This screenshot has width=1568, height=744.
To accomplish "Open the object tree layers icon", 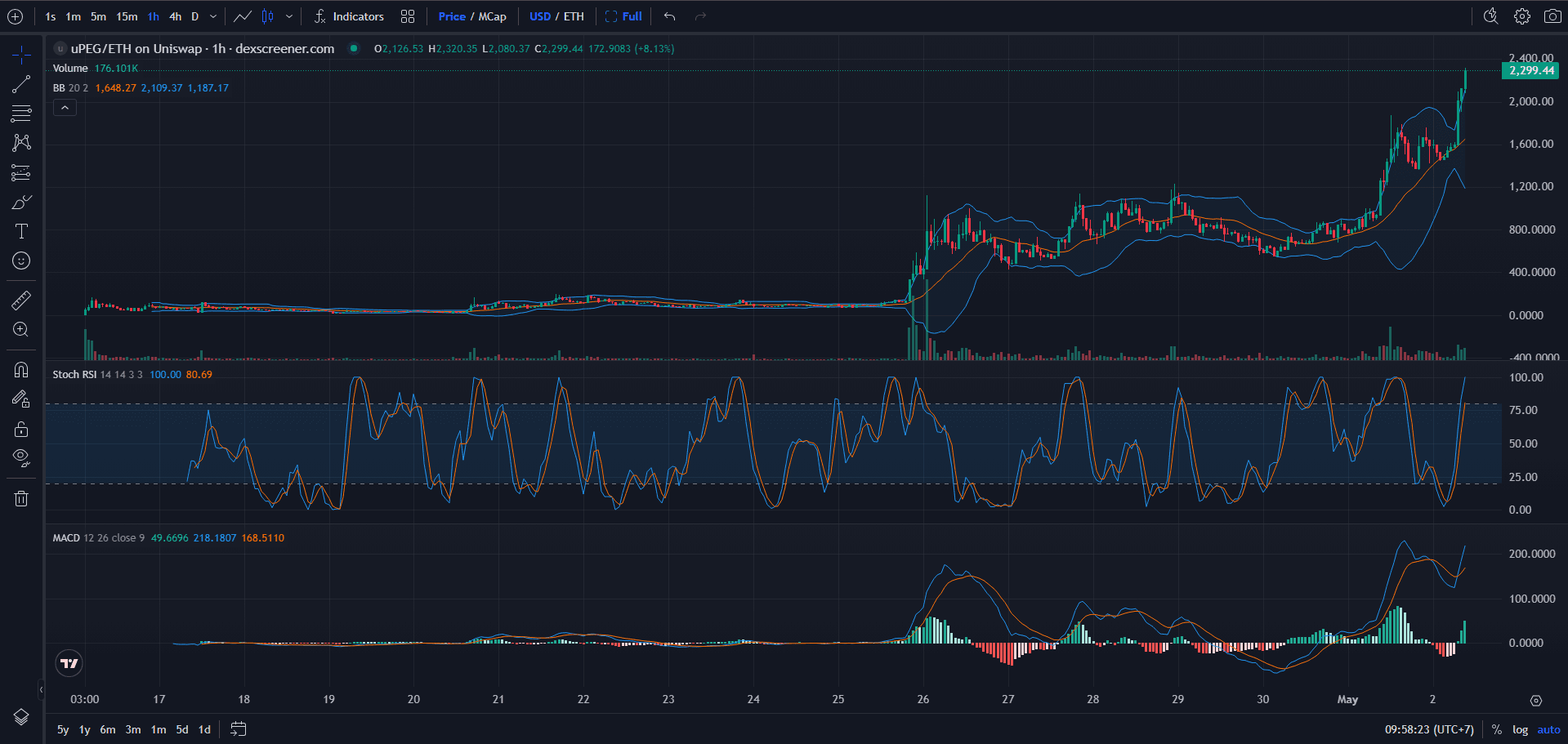I will click(x=21, y=717).
